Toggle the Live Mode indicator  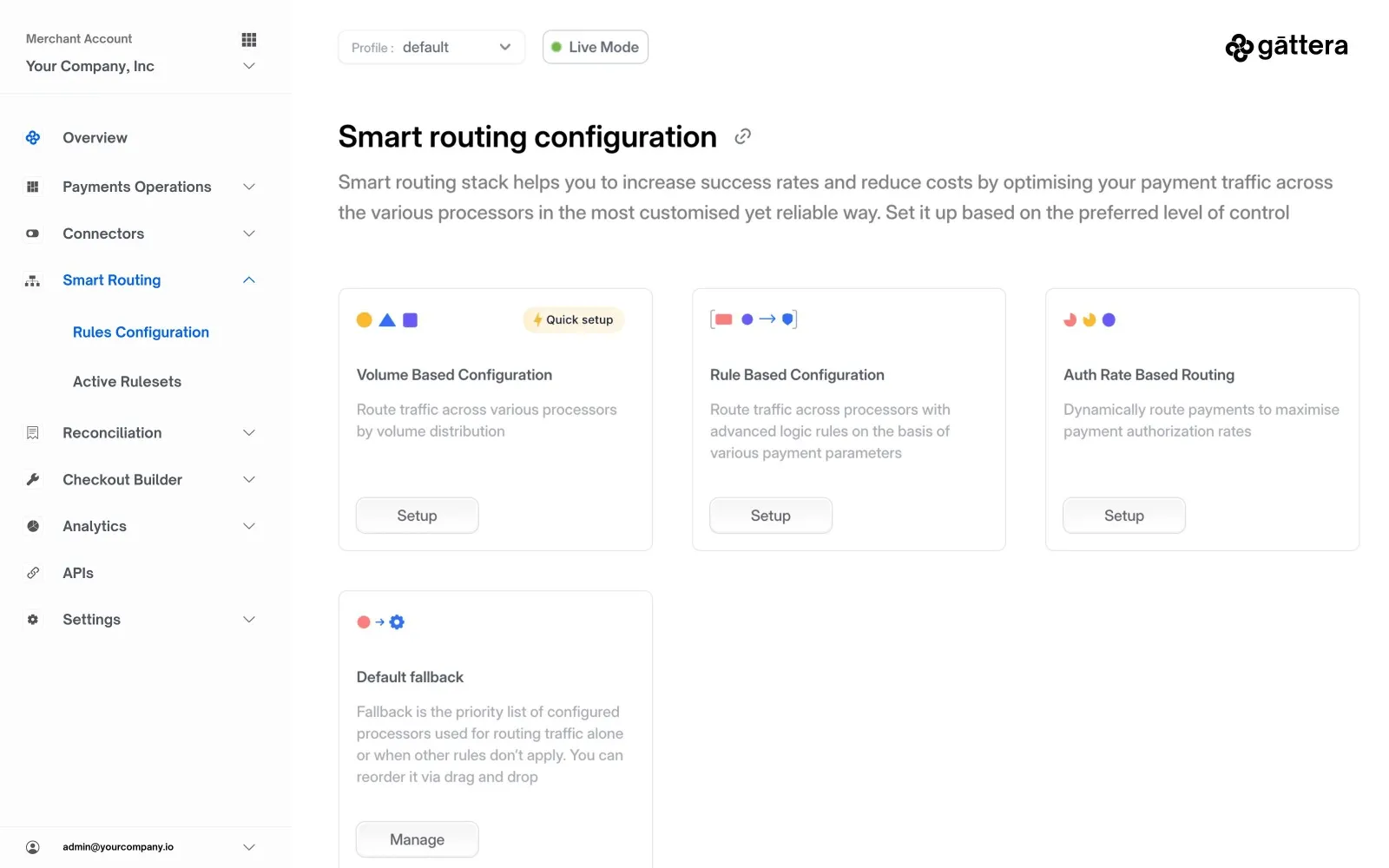(x=596, y=47)
